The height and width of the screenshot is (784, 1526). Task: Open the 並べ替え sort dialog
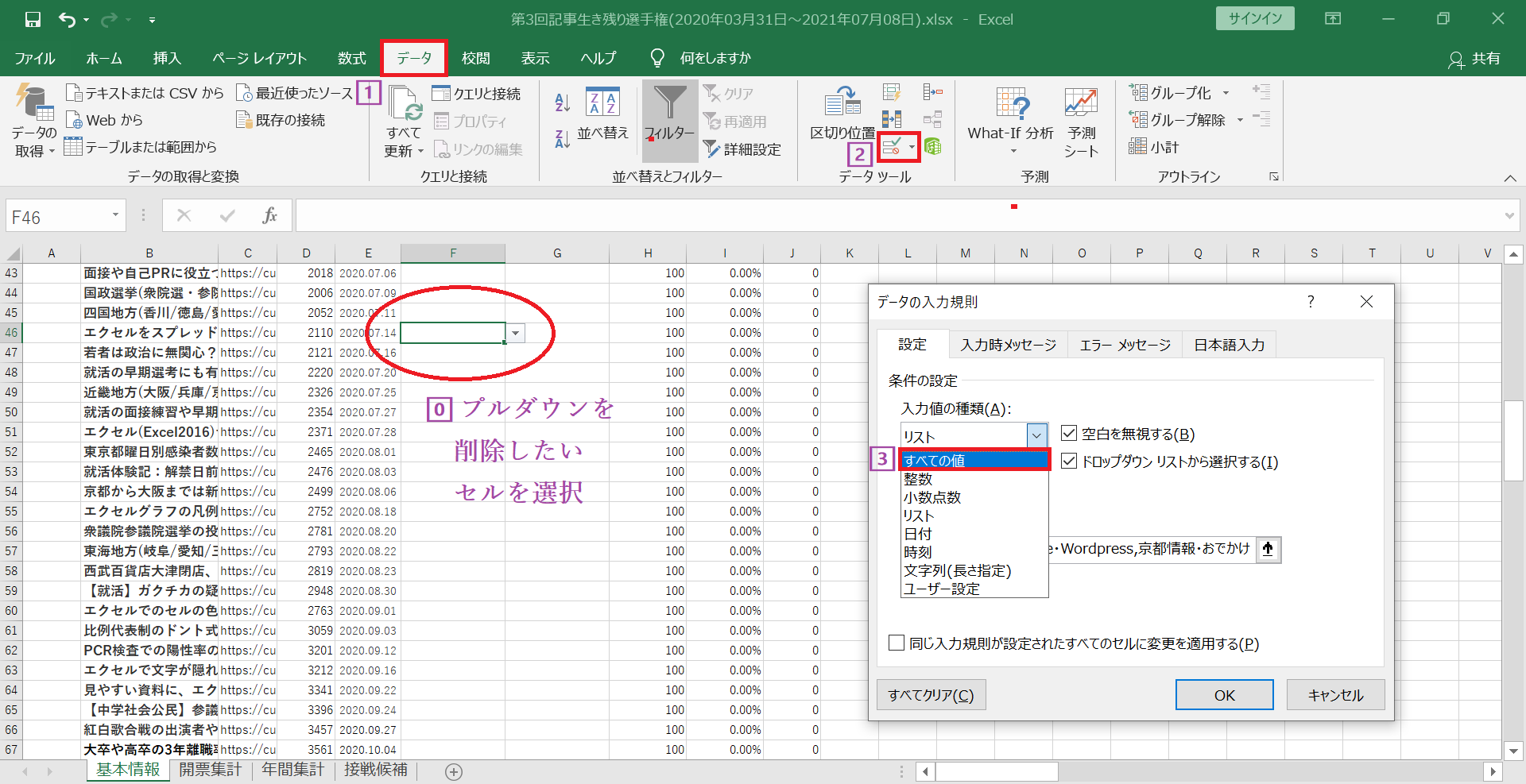(602, 114)
